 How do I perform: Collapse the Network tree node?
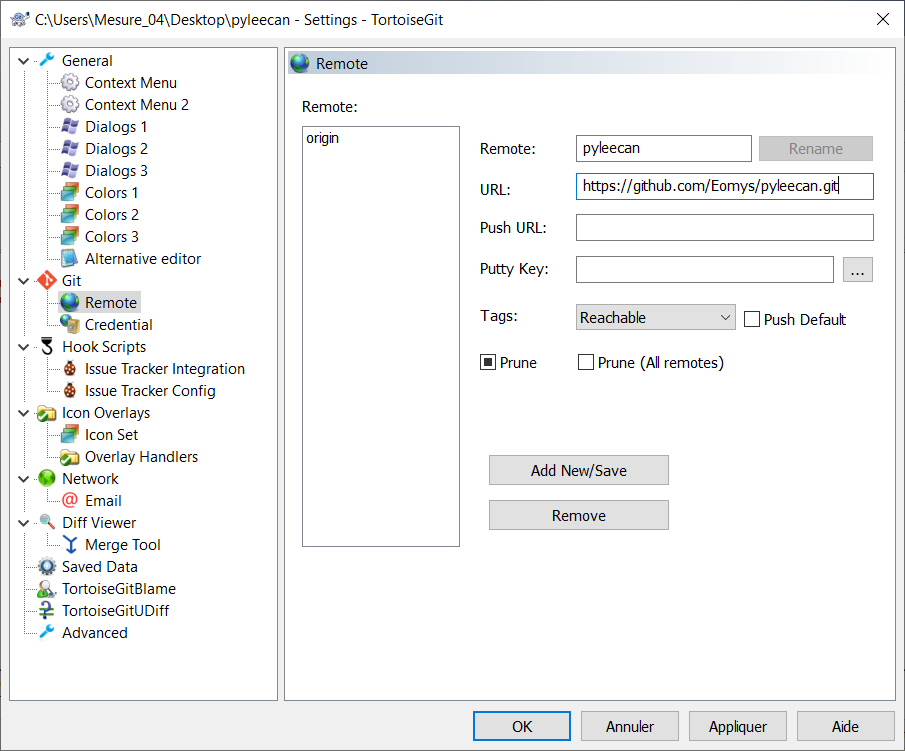tap(24, 479)
